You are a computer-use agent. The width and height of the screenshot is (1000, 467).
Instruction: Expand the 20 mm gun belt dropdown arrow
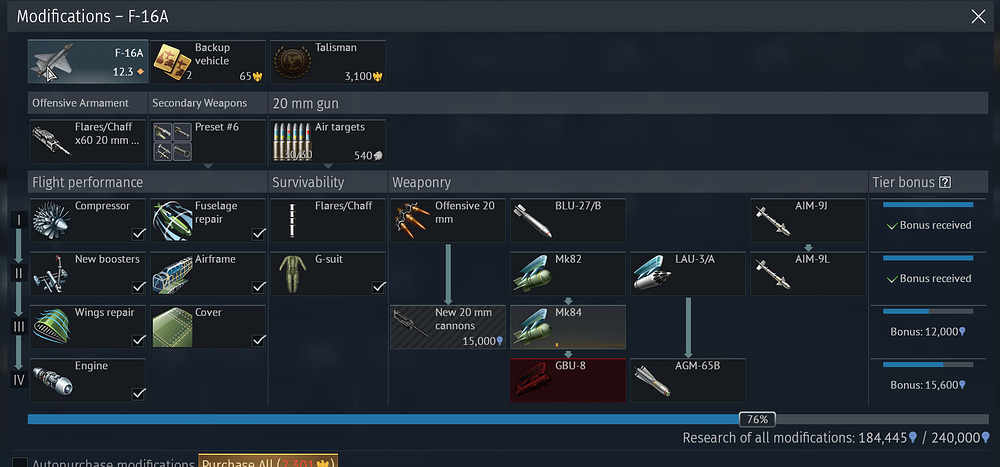click(328, 167)
